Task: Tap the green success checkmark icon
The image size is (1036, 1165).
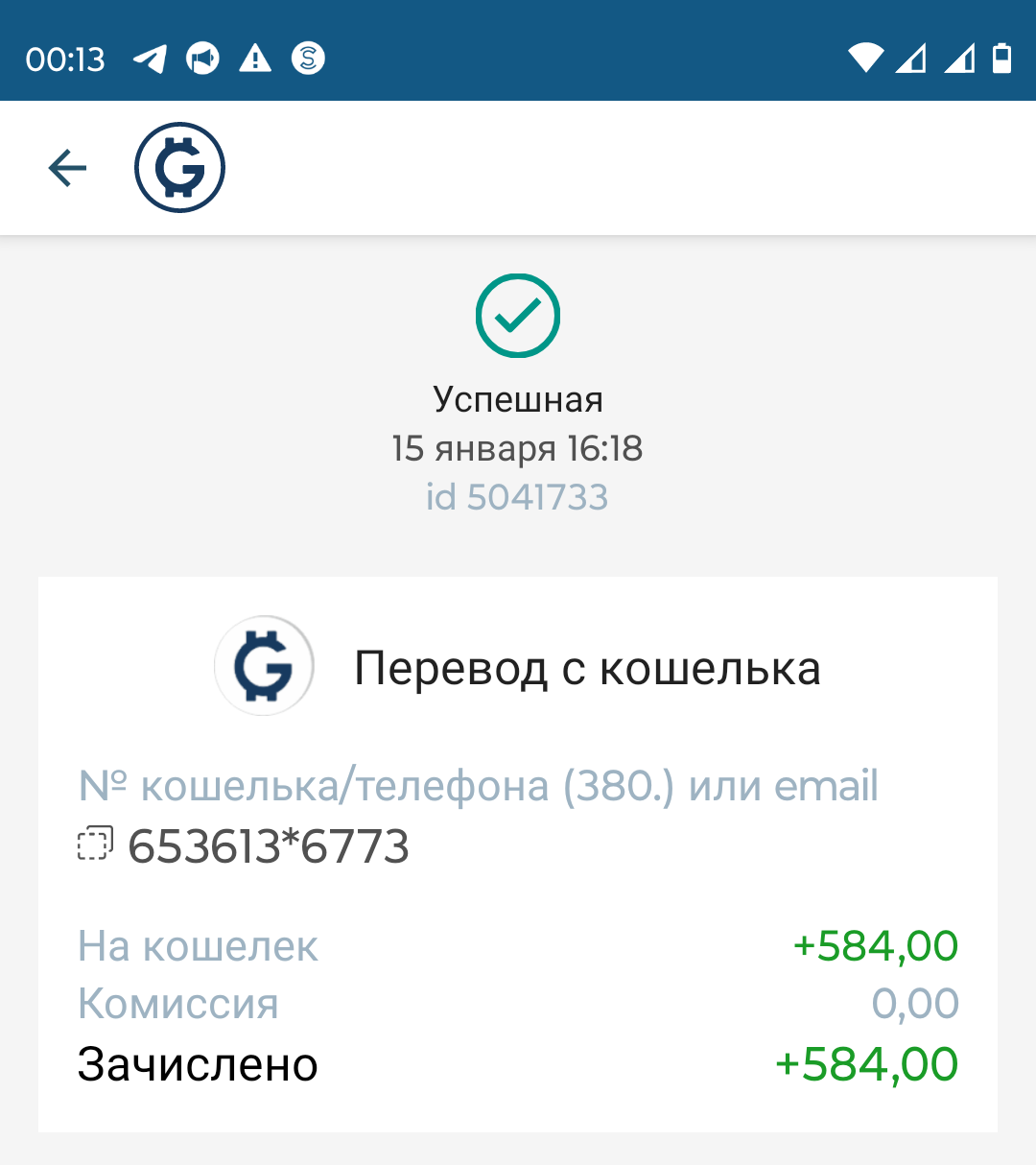Action: [518, 316]
